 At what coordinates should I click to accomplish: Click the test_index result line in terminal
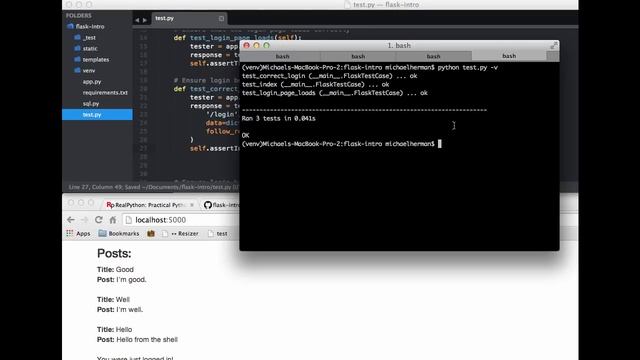[316, 84]
